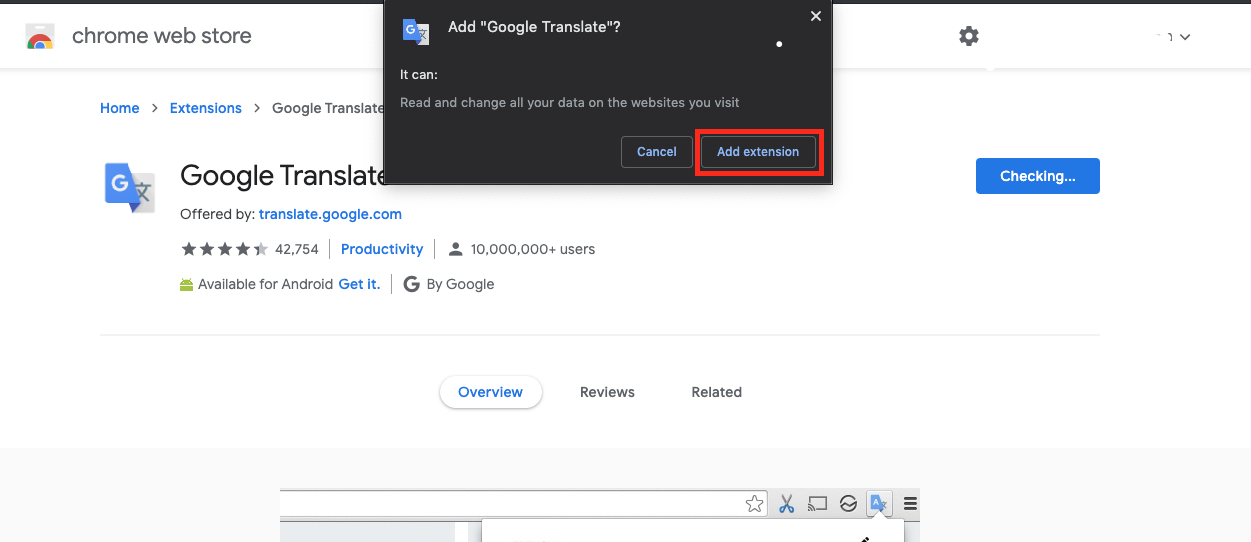Click the Android robot icon
Screen dimensions: 1251x542
tap(187, 285)
